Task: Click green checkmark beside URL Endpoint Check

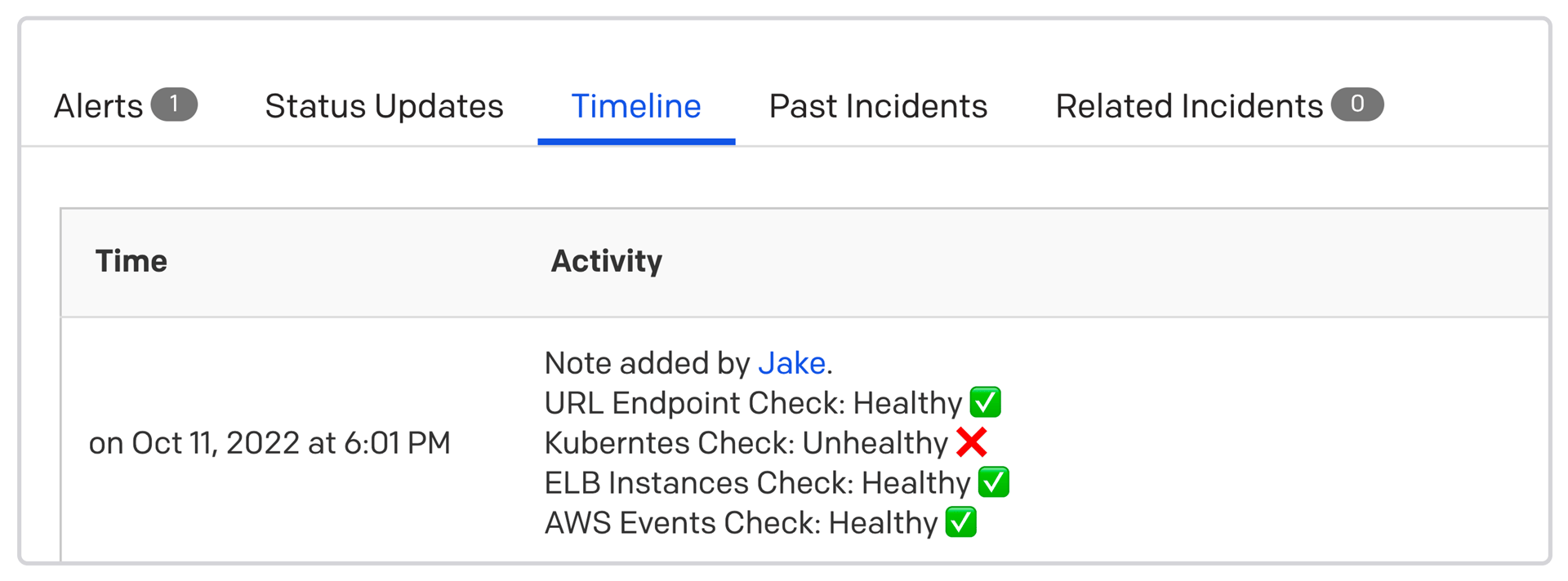Action: click(985, 402)
